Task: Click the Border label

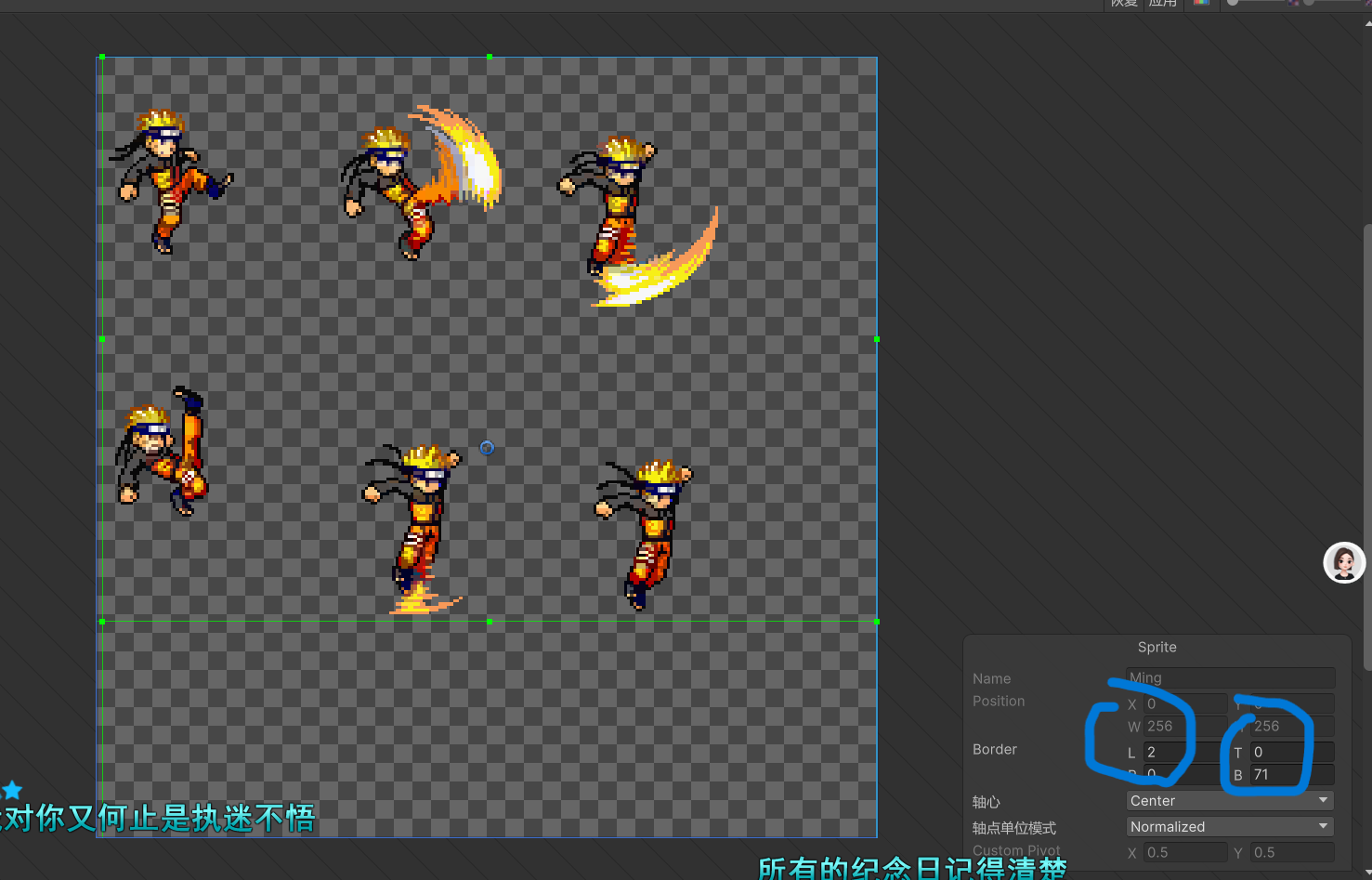Action: pyautogui.click(x=995, y=750)
